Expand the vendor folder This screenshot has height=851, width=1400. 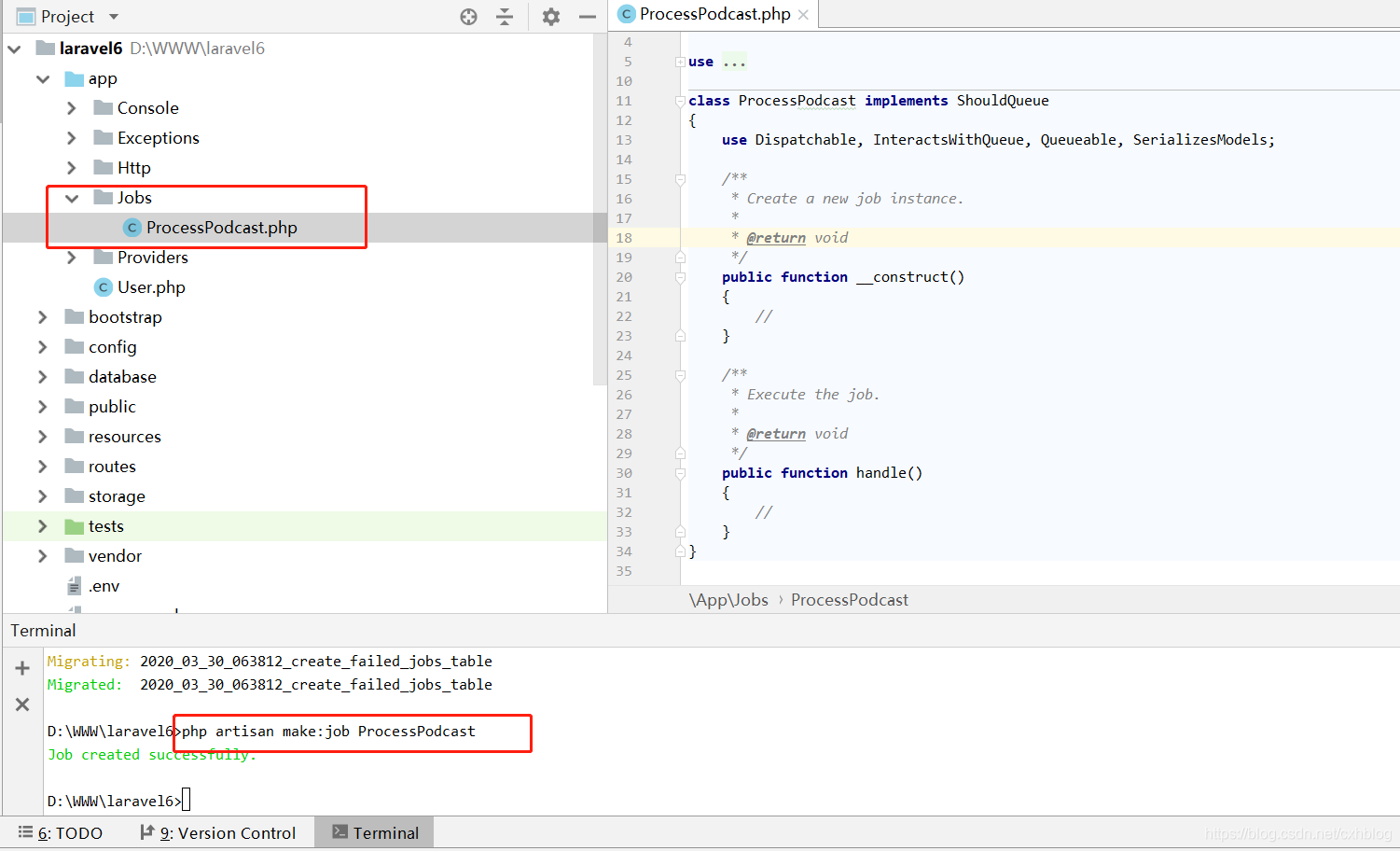(42, 556)
